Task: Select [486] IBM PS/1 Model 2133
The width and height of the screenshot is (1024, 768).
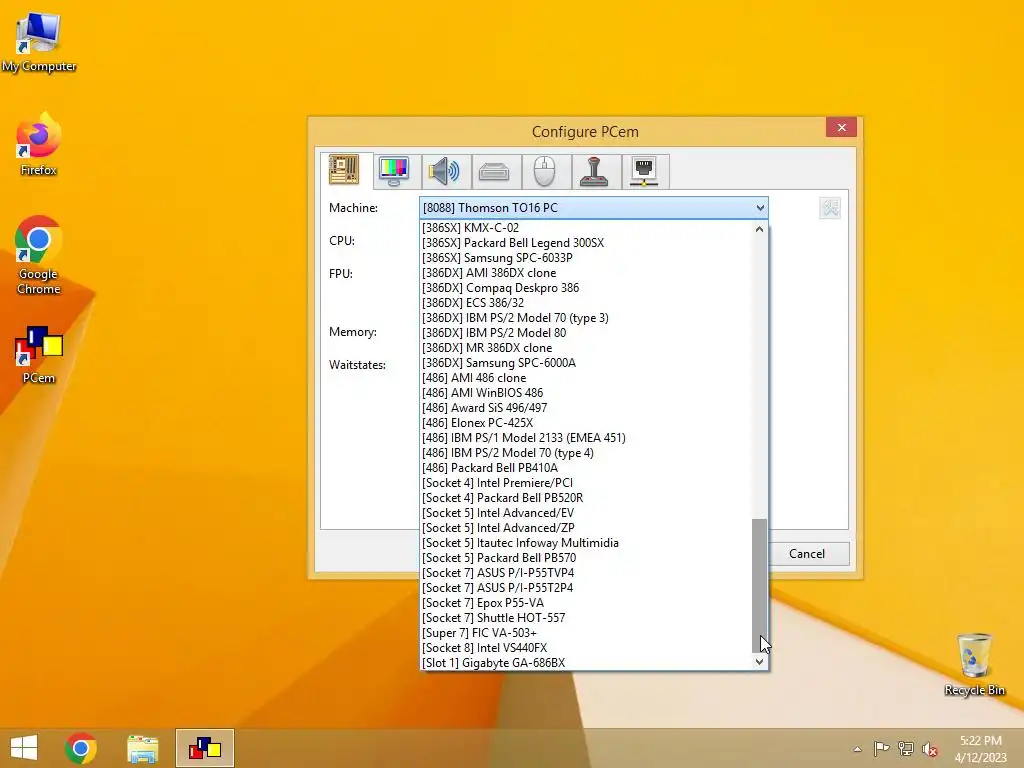Action: [586, 438]
